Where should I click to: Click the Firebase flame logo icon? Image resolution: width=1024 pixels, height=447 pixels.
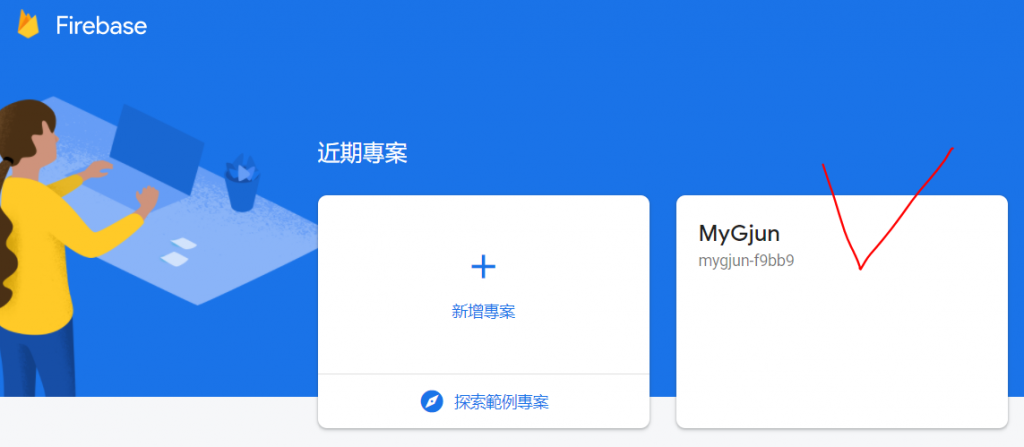click(28, 25)
